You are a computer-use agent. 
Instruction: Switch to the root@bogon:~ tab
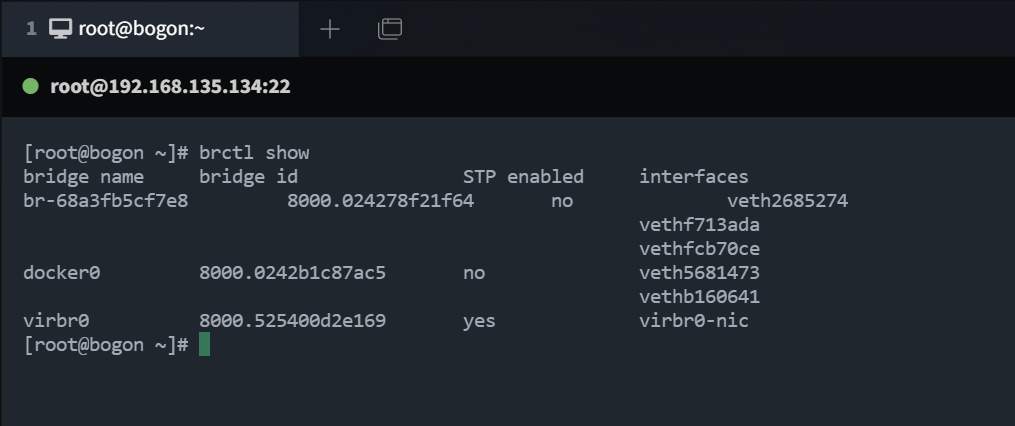(150, 29)
